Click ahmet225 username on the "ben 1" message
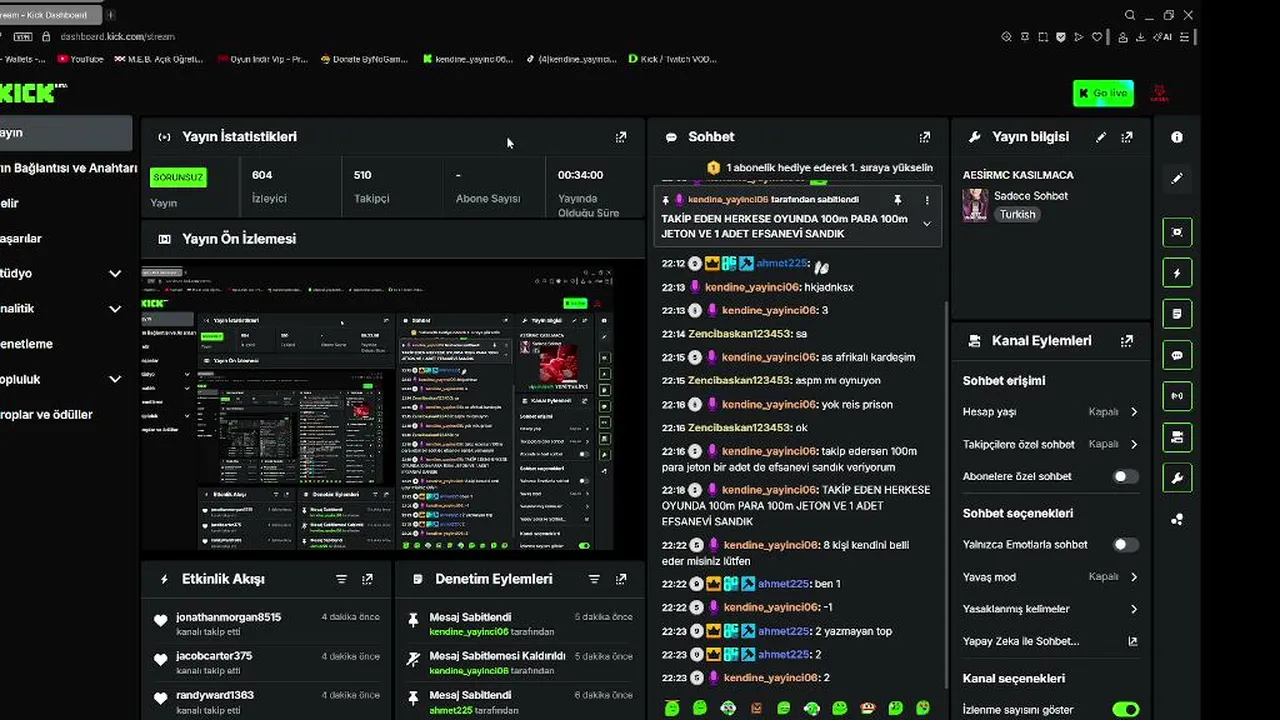 point(783,584)
